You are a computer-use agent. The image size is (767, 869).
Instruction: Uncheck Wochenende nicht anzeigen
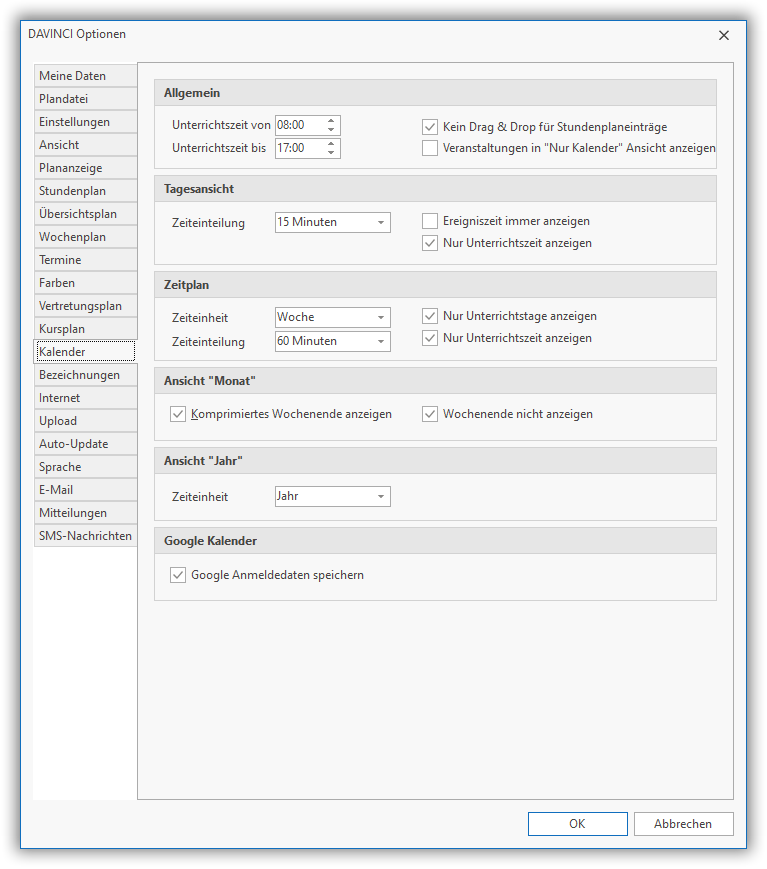(x=430, y=414)
